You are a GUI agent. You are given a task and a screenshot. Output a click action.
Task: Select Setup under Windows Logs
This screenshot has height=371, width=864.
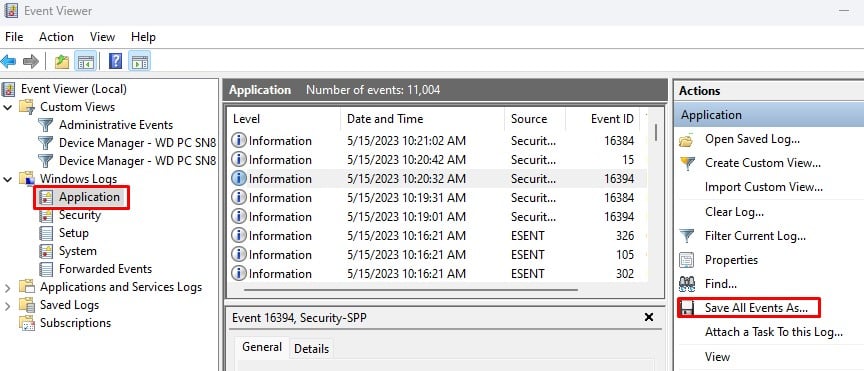click(74, 234)
